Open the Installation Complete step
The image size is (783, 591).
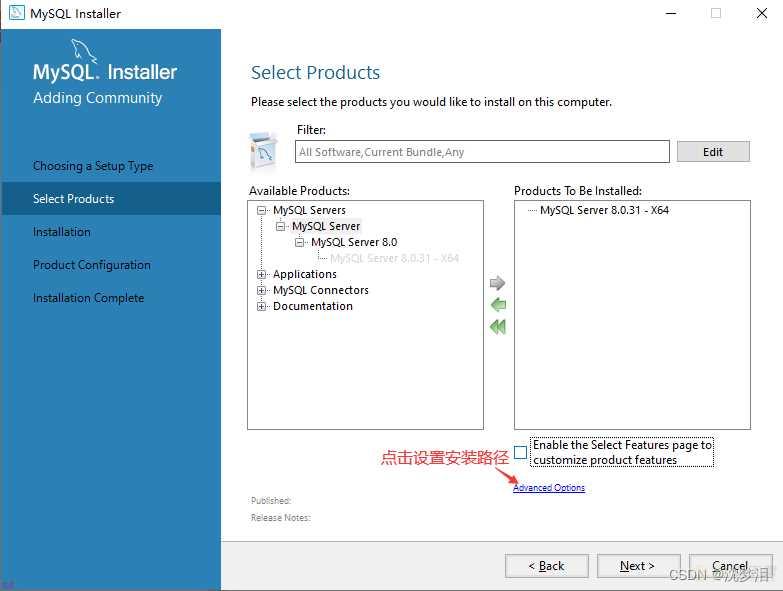point(88,297)
